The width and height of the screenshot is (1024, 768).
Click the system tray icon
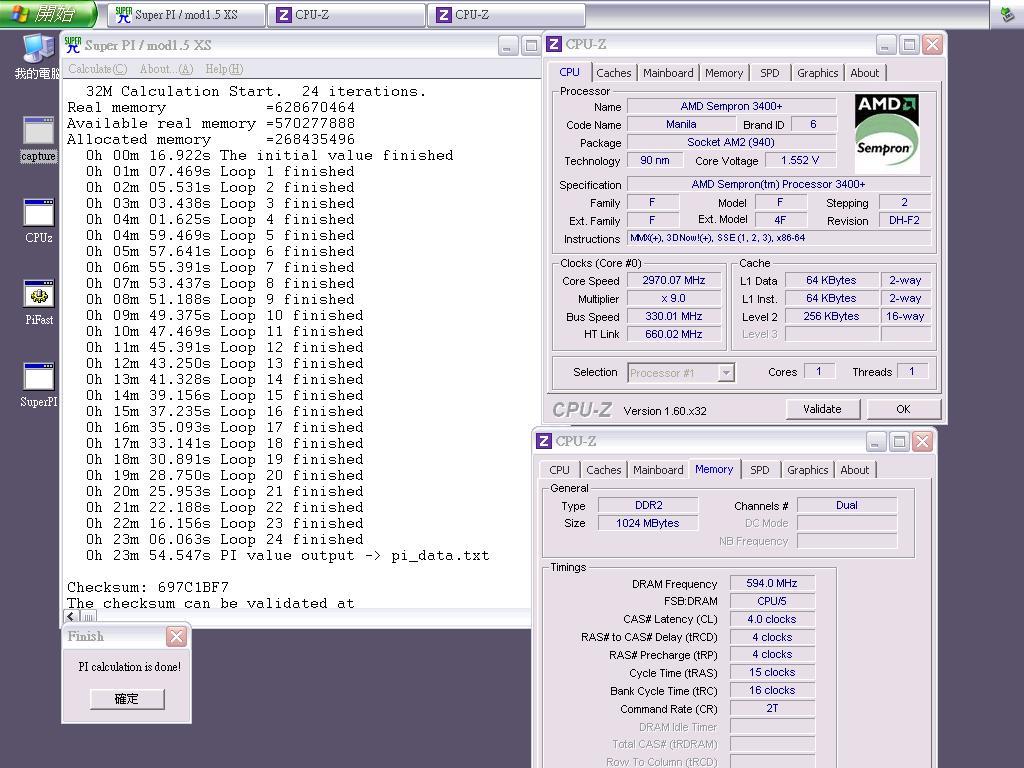[1006, 14]
